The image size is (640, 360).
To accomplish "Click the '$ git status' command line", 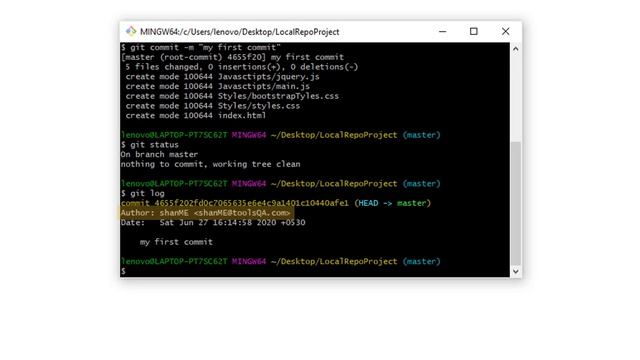I will [x=150, y=145].
